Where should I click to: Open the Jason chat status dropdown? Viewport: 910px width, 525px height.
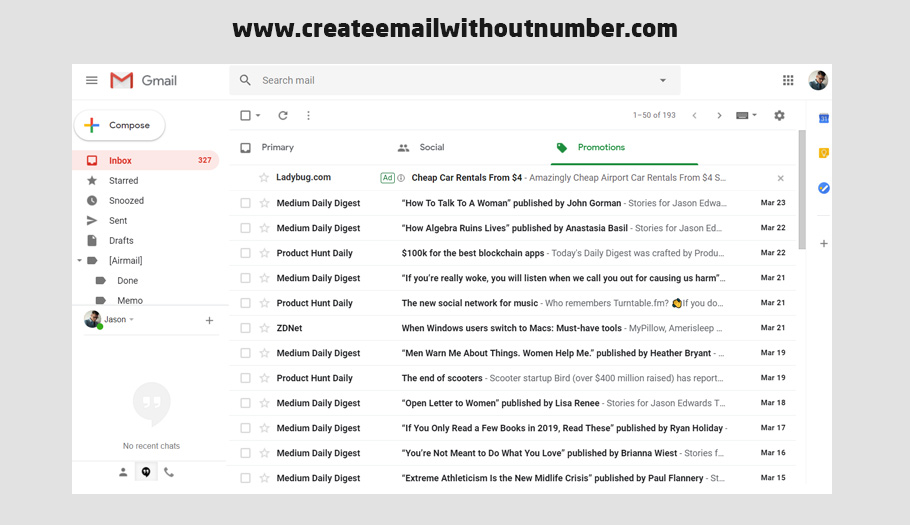pyautogui.click(x=132, y=320)
